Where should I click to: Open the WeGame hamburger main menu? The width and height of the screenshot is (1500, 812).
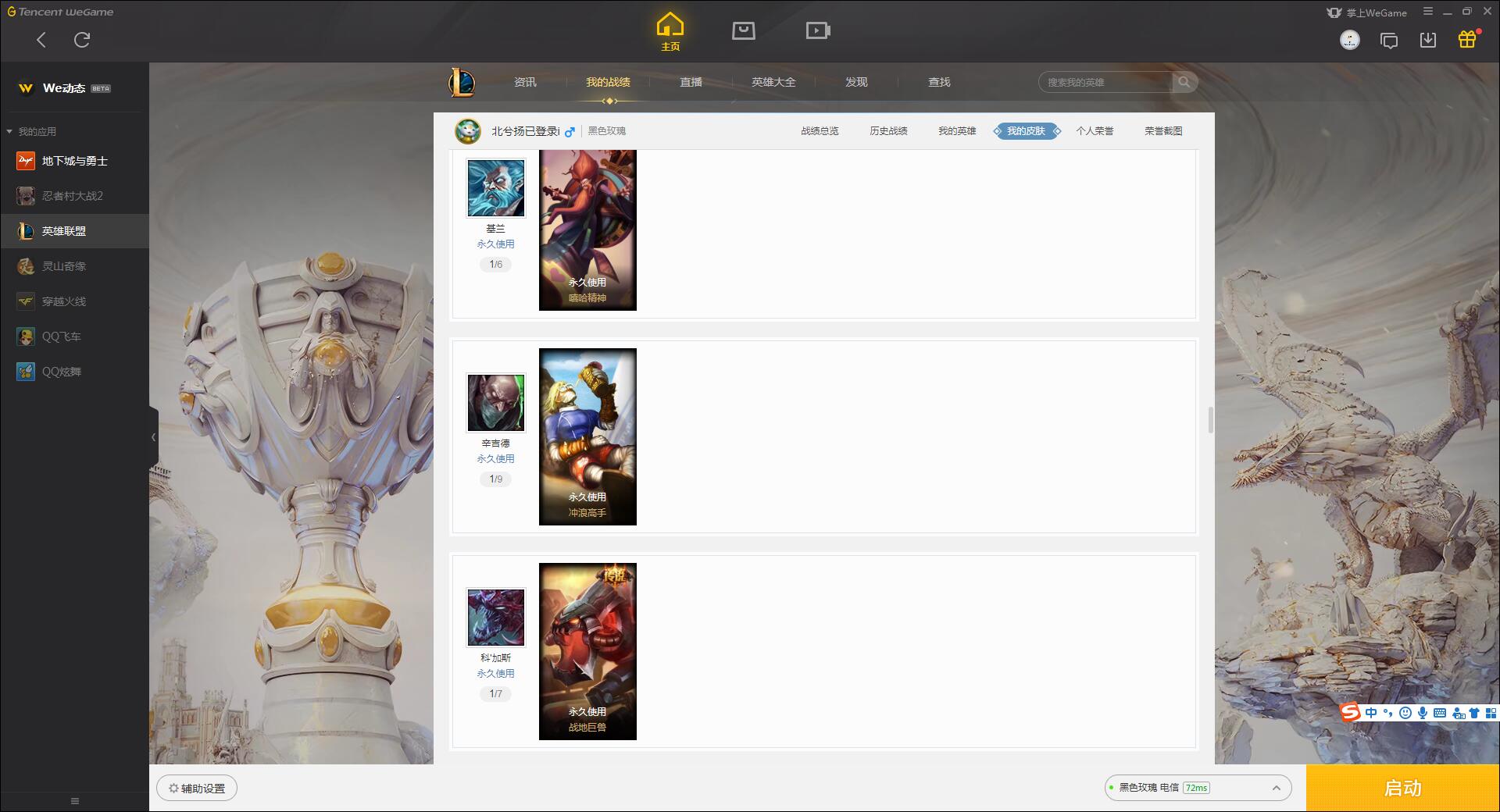1428,12
